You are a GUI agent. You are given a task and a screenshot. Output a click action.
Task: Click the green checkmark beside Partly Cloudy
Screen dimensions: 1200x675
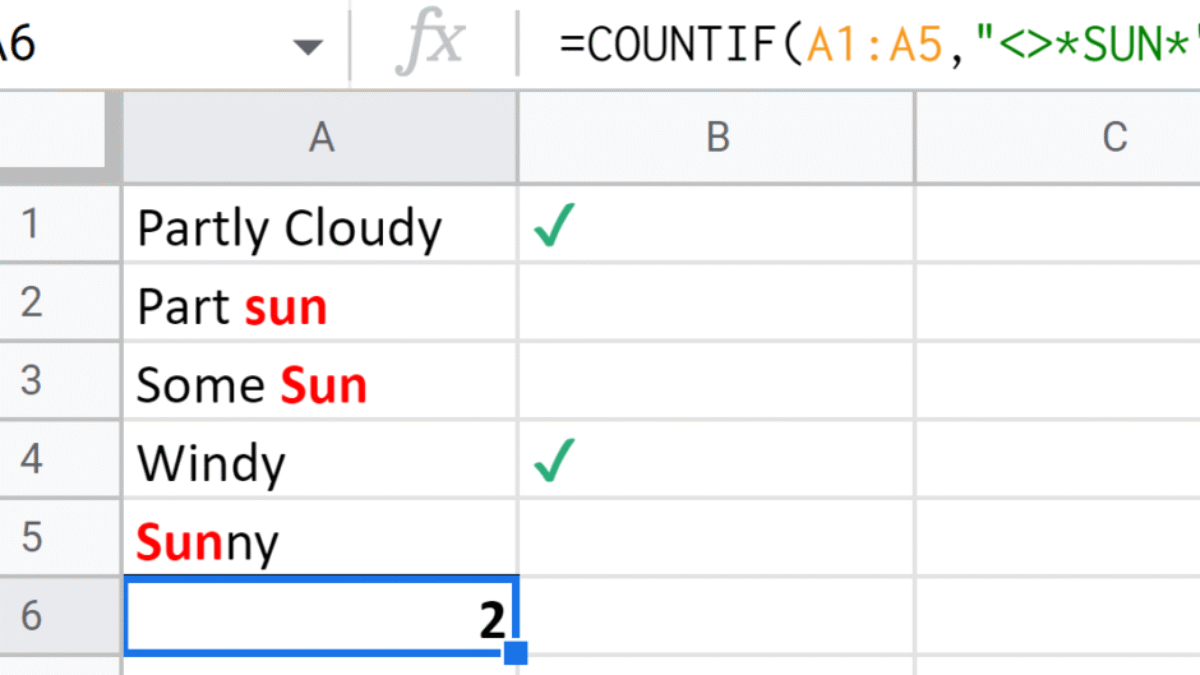pyautogui.click(x=553, y=229)
